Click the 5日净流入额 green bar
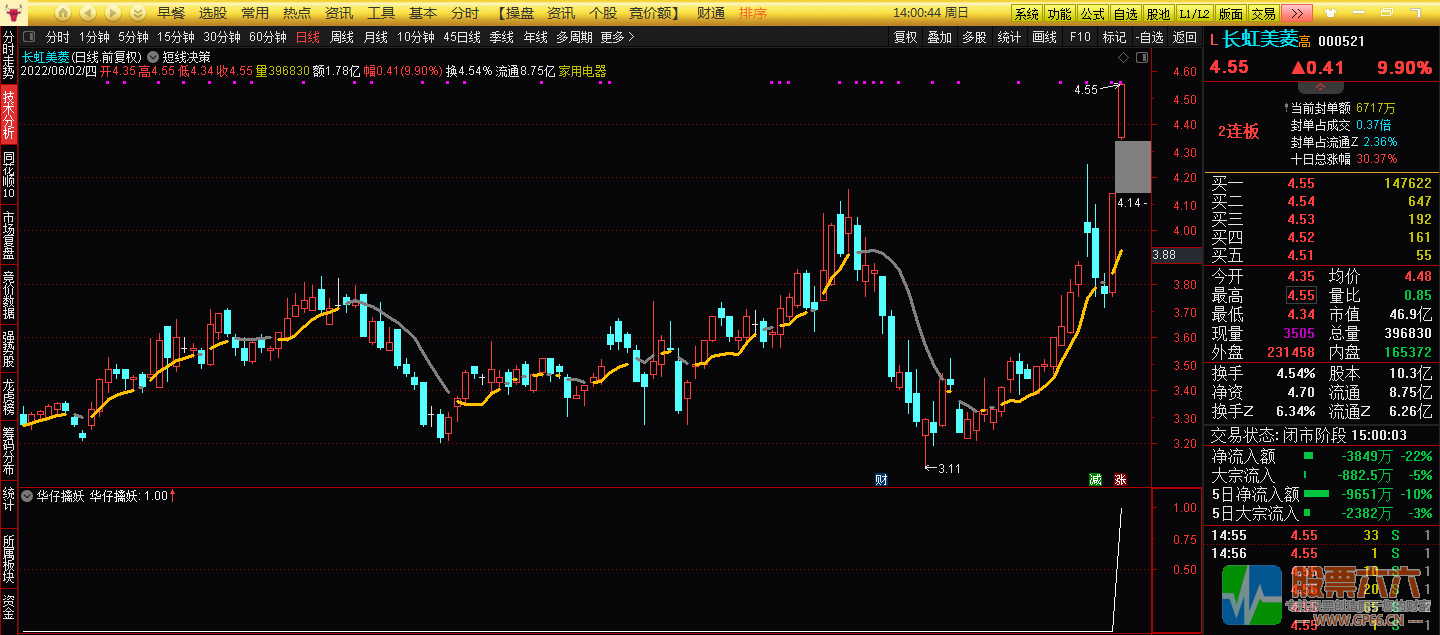 tap(1317, 494)
